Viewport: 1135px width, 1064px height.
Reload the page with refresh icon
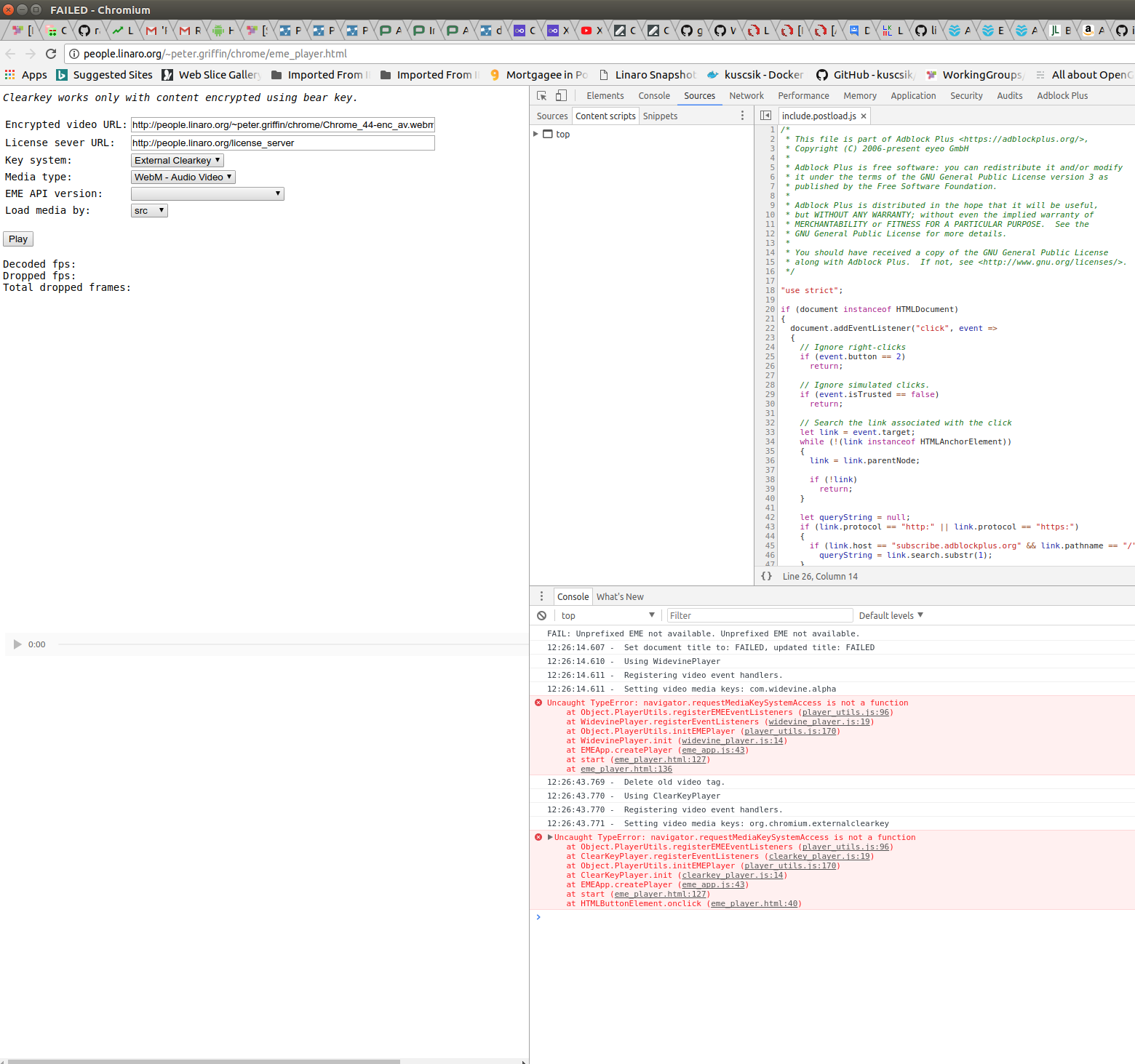pyautogui.click(x=51, y=54)
